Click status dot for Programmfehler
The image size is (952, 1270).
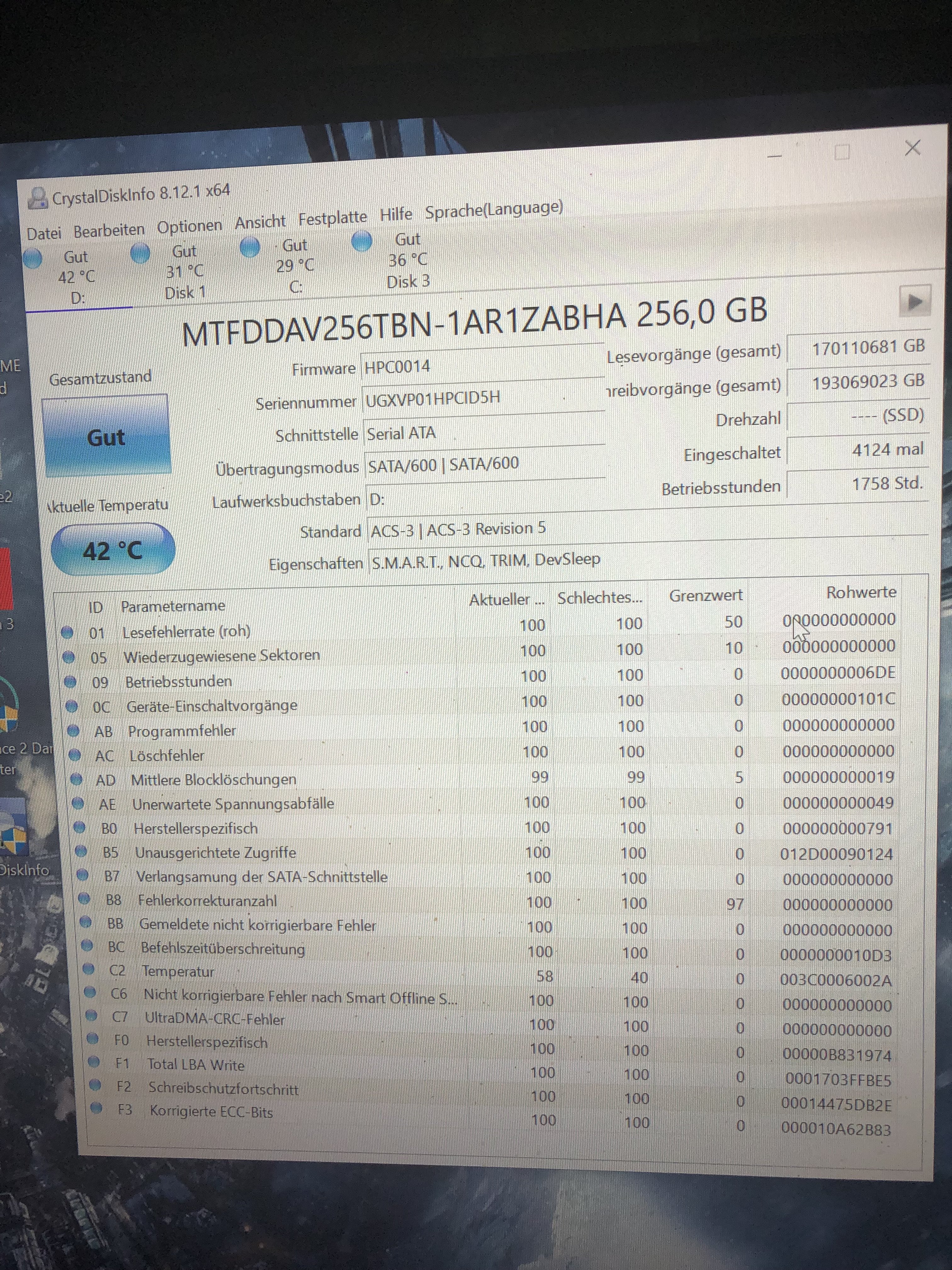[73, 731]
